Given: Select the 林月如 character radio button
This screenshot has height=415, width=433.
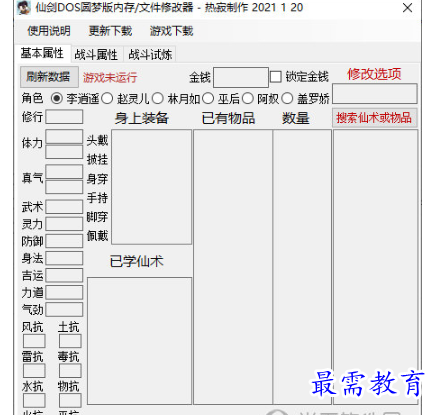Looking at the screenshot, I should pyautogui.click(x=158, y=98).
